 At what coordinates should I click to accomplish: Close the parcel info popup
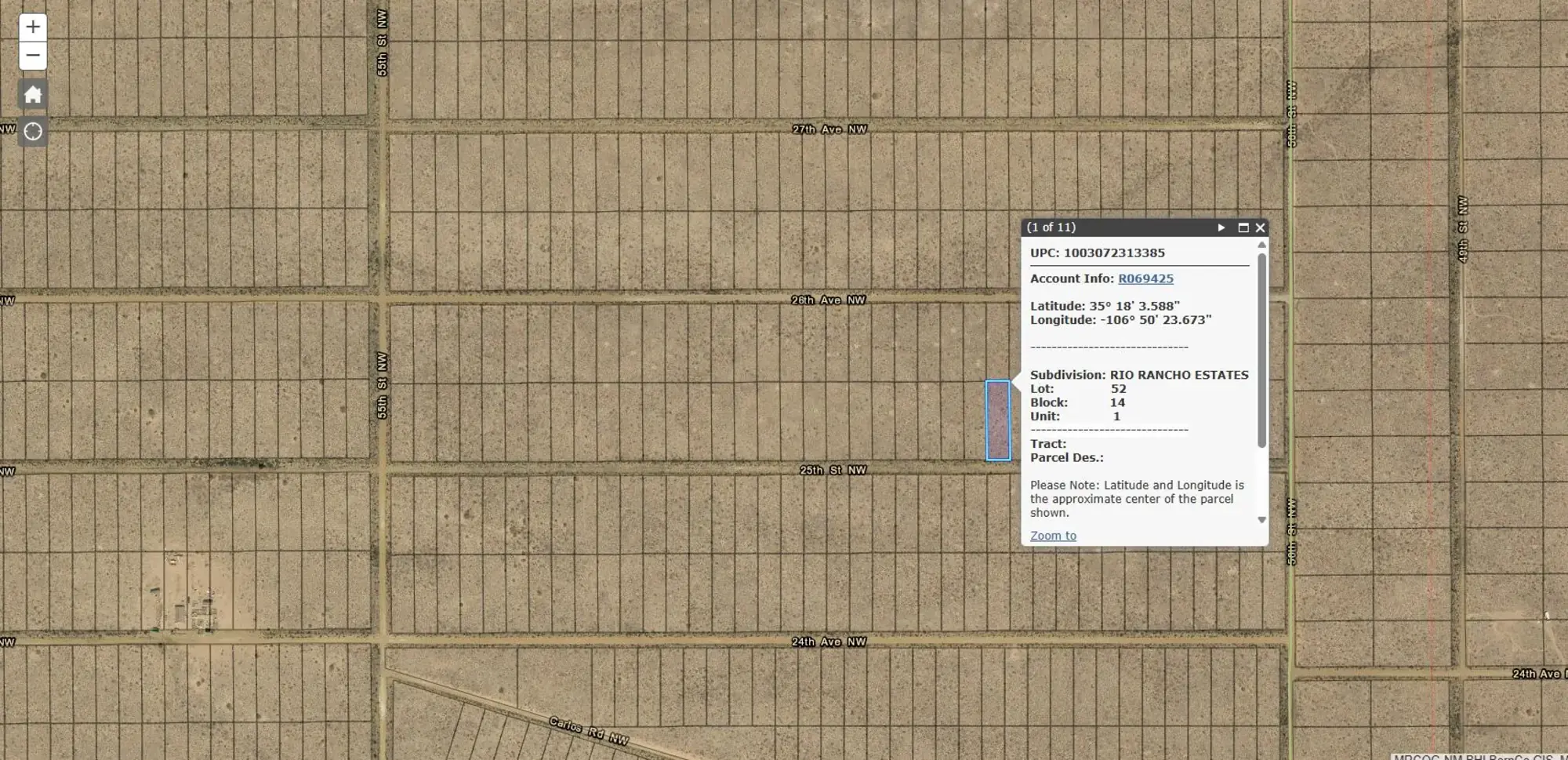click(1260, 227)
